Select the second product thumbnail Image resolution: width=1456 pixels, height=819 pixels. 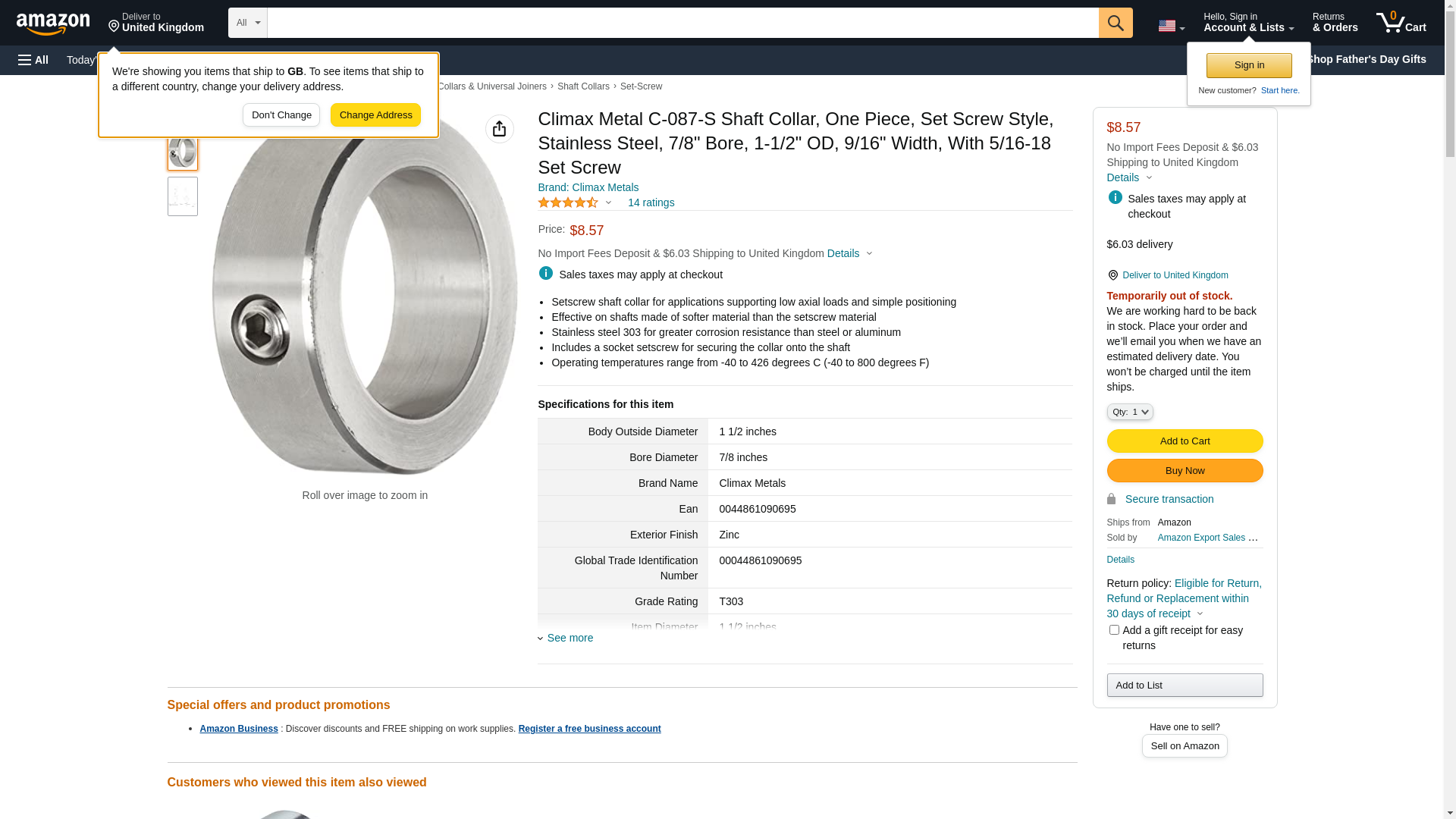[183, 196]
